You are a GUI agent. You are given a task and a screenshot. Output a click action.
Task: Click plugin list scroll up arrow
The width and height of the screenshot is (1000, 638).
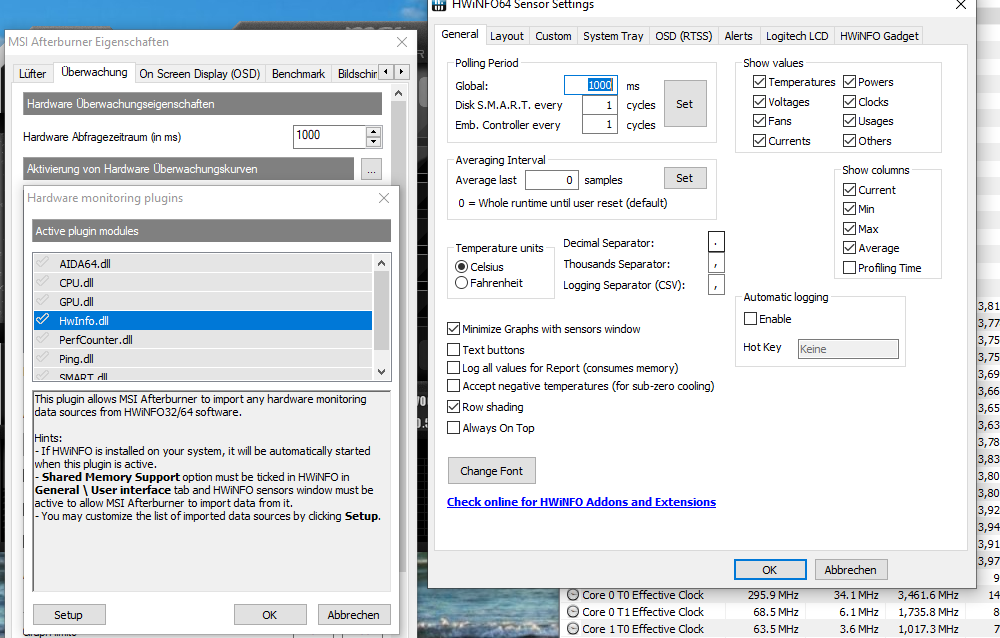tap(381, 263)
